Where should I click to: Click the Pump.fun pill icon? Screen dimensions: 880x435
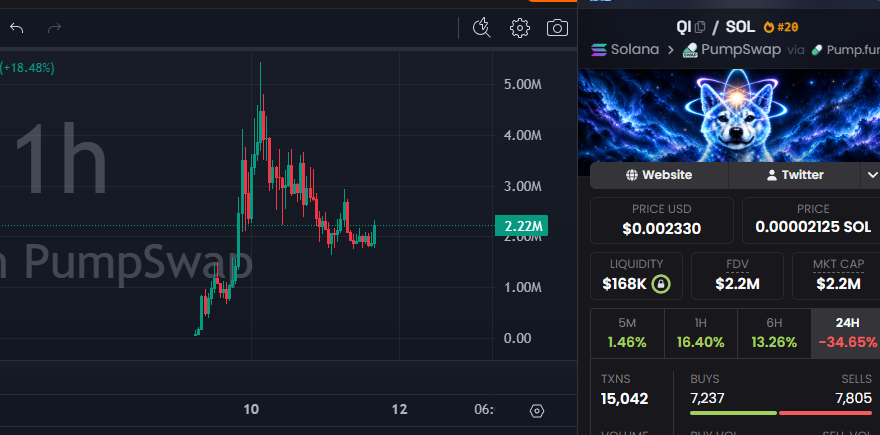point(817,50)
